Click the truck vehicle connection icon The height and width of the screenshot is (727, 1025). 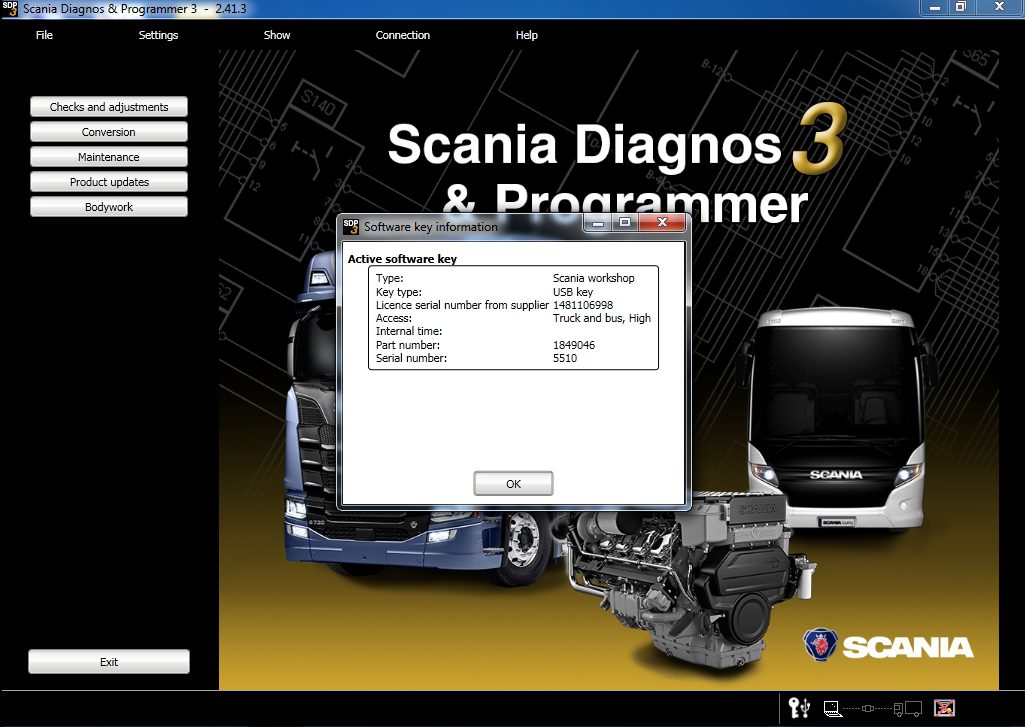point(907,708)
